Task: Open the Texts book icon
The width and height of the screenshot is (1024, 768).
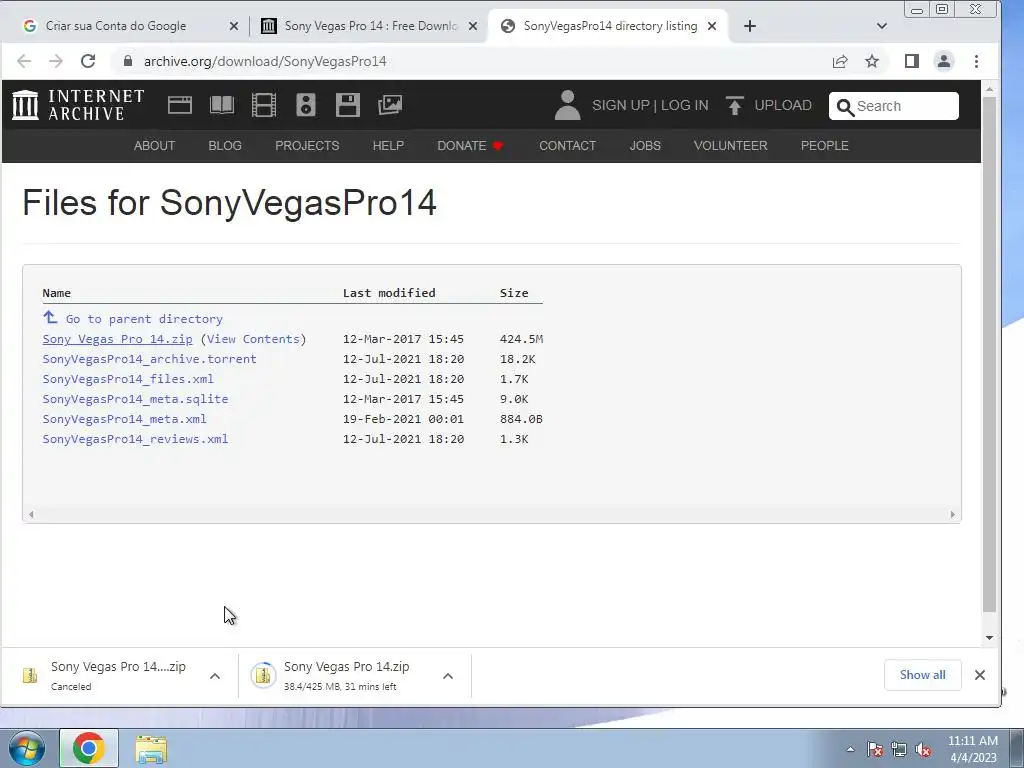Action: point(222,105)
